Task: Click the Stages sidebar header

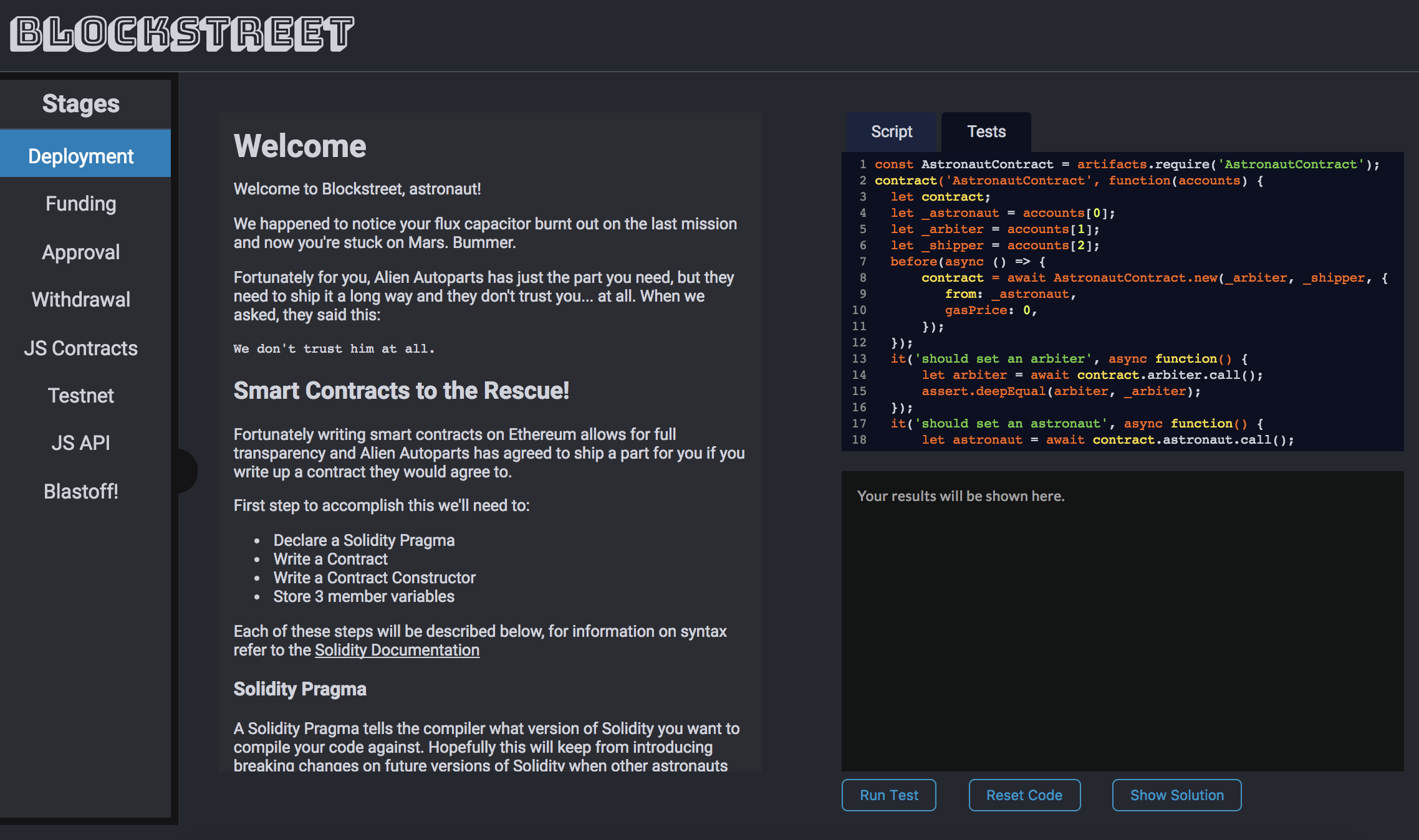Action: coord(81,103)
